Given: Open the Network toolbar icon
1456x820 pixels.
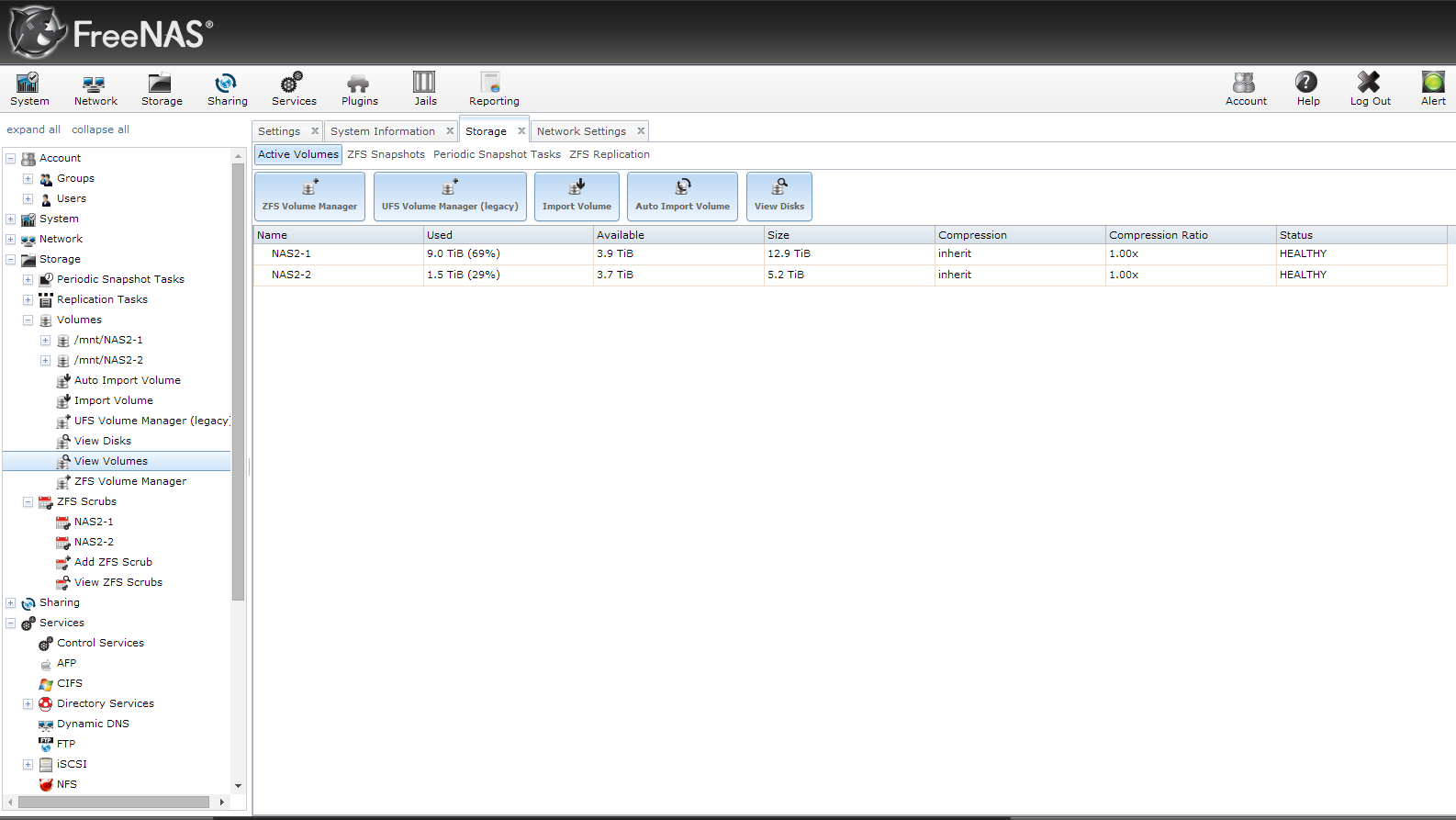Looking at the screenshot, I should coord(95,89).
